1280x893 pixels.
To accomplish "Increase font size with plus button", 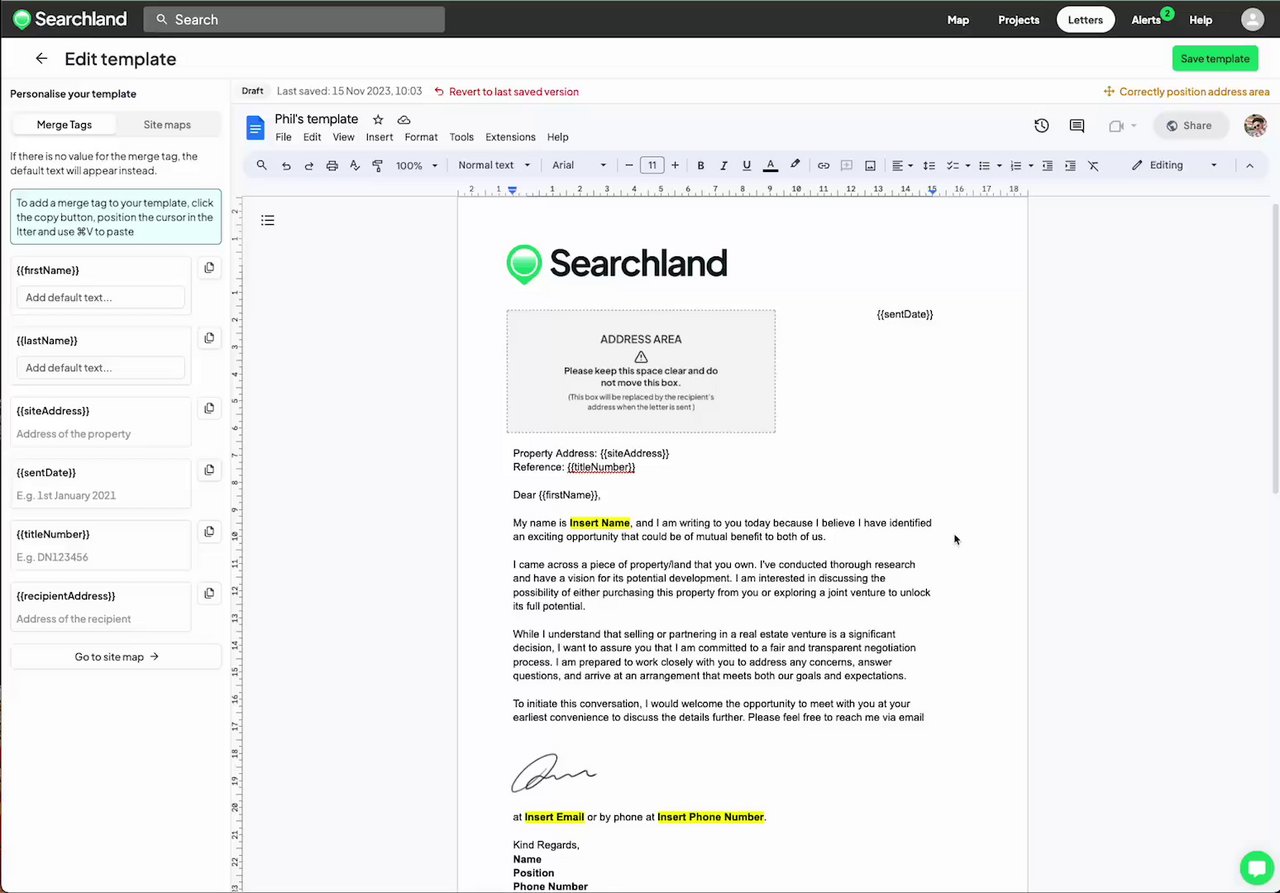I will click(x=675, y=165).
